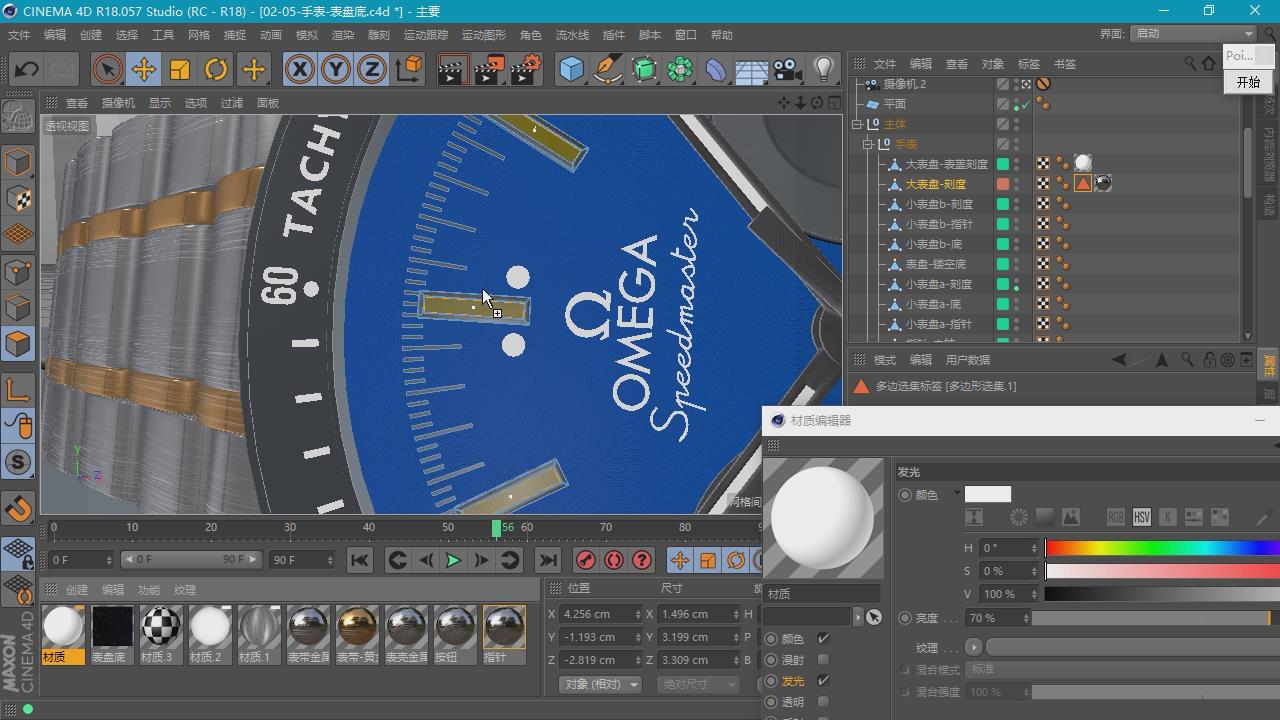Select the 表带-黄 material thumbnail

coord(357,634)
